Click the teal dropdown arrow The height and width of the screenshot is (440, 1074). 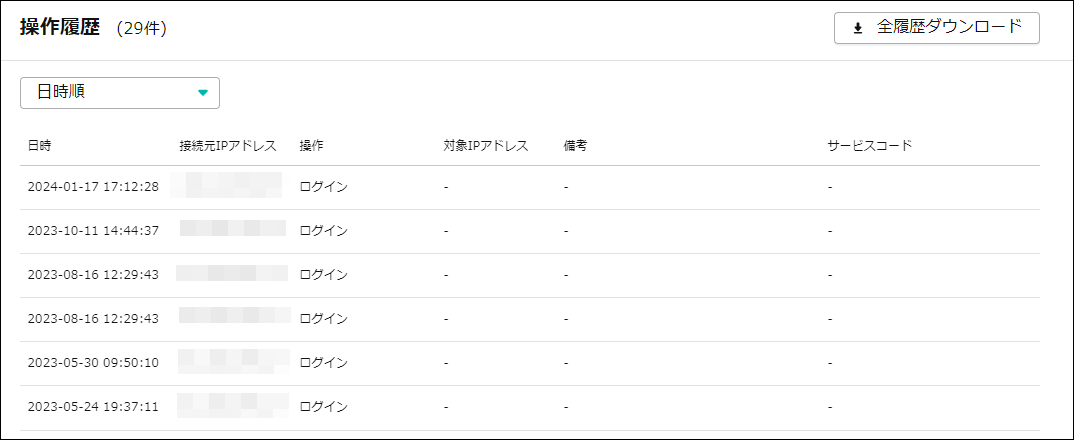[x=203, y=92]
